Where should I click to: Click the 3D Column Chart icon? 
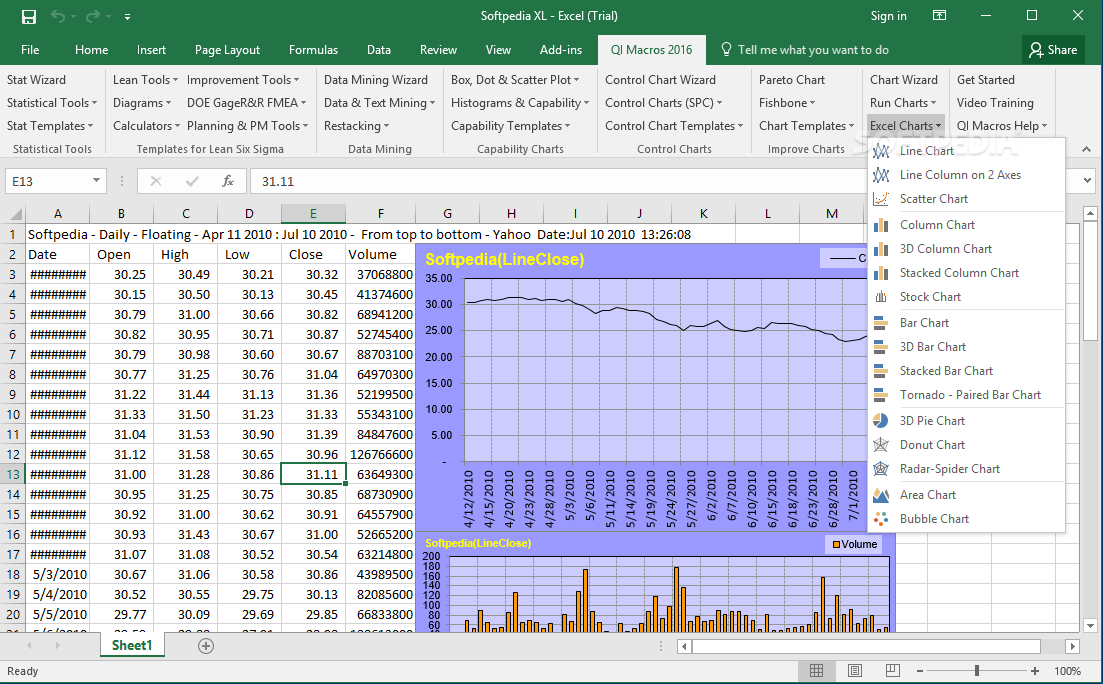tap(881, 249)
